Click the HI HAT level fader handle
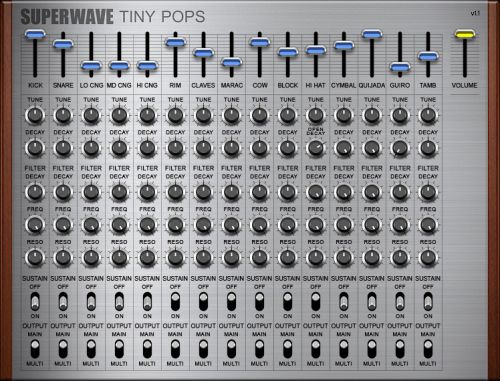The width and height of the screenshot is (500, 381). (x=316, y=50)
